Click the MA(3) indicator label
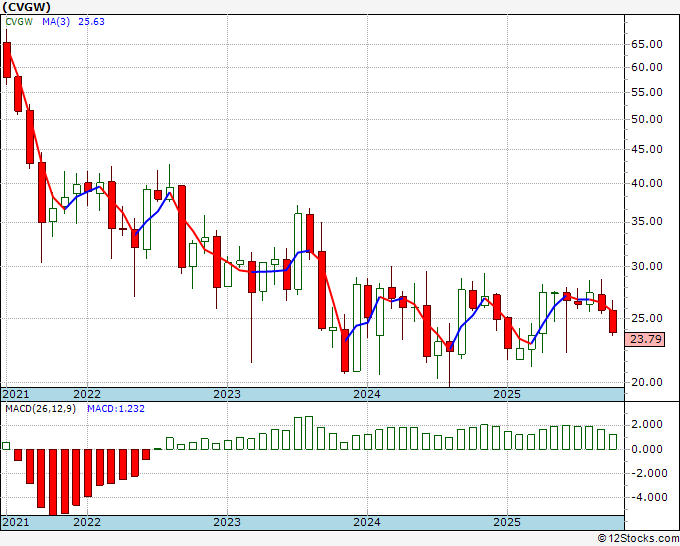Image resolution: width=680 pixels, height=546 pixels. [56, 22]
